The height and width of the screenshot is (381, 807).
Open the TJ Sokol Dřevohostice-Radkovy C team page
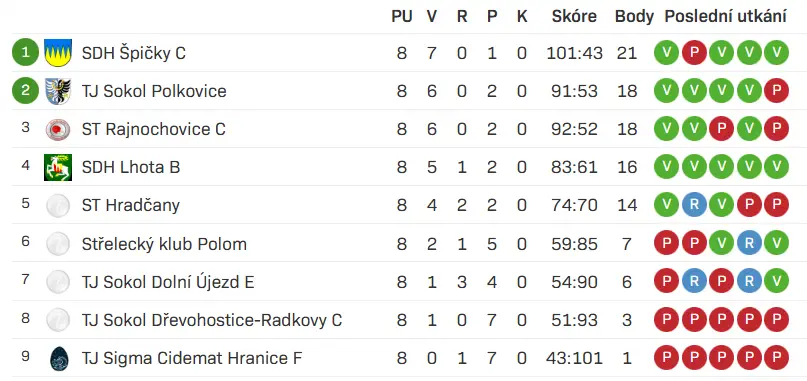[212, 320]
